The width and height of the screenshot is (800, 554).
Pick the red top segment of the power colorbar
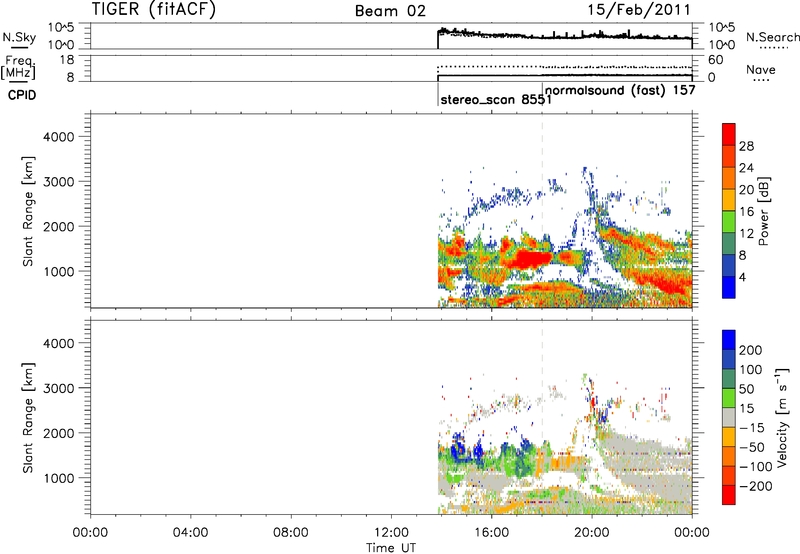[x=729, y=134]
